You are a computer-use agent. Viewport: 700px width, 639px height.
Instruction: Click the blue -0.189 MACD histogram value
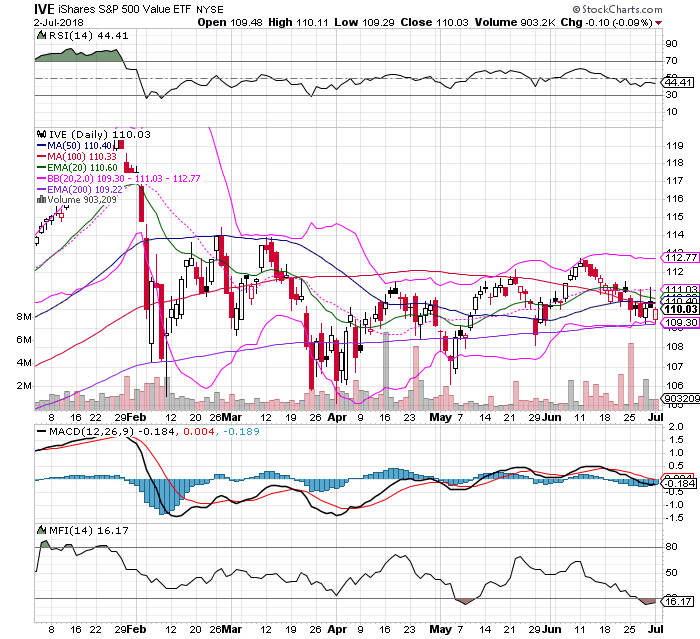pyautogui.click(x=241, y=432)
